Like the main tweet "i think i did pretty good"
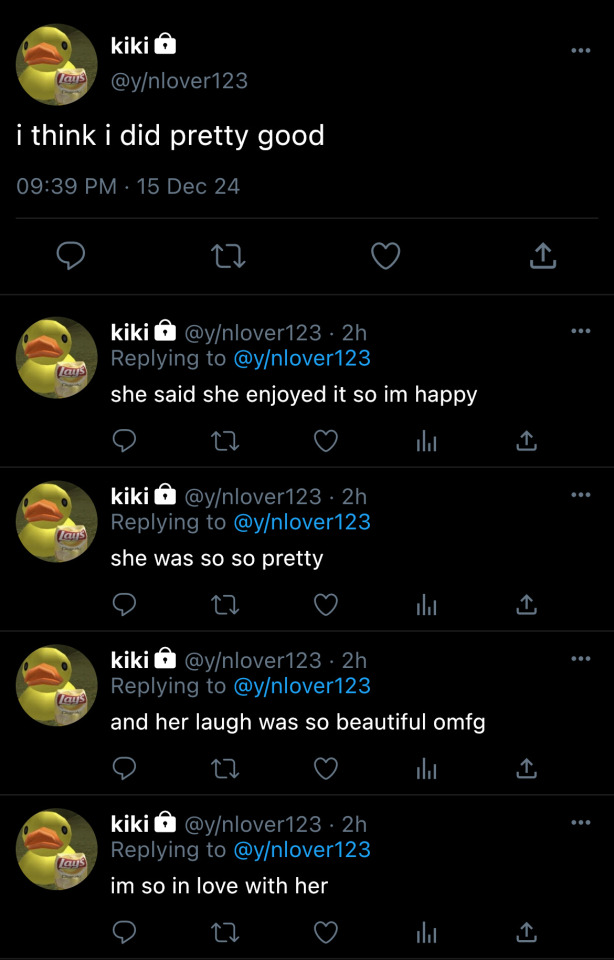 tap(385, 257)
